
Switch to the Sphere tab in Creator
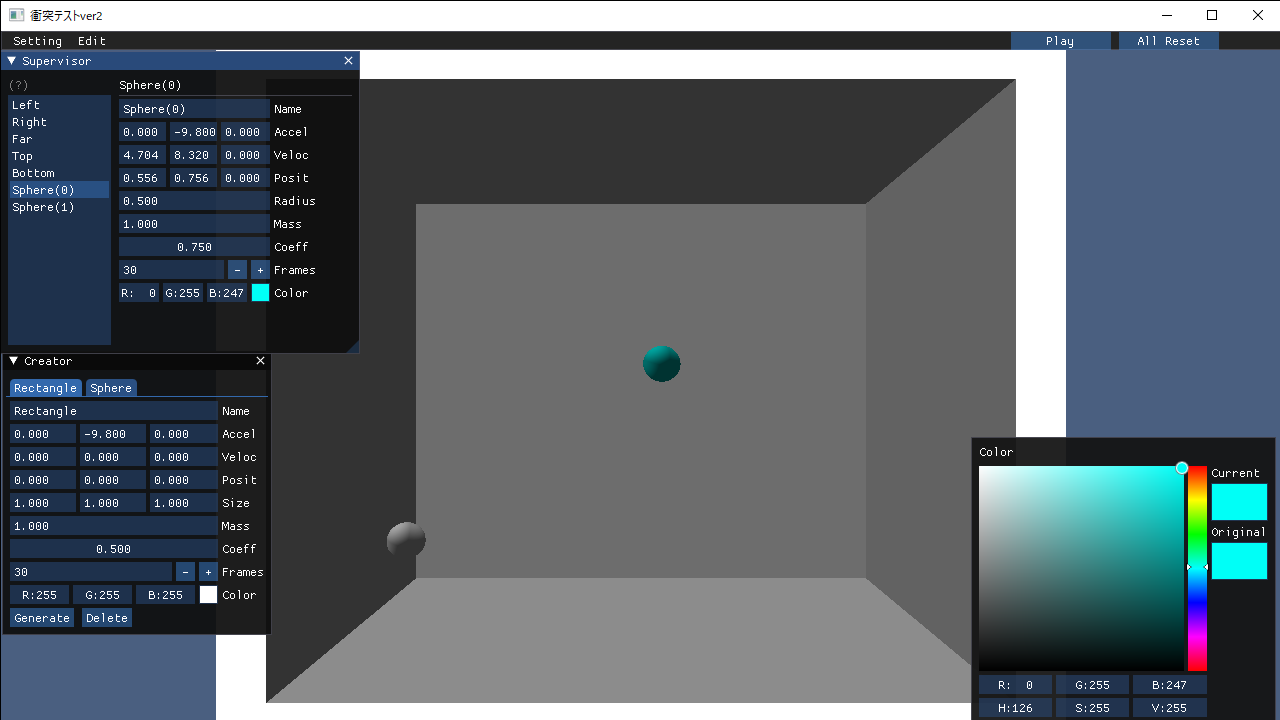pos(111,388)
